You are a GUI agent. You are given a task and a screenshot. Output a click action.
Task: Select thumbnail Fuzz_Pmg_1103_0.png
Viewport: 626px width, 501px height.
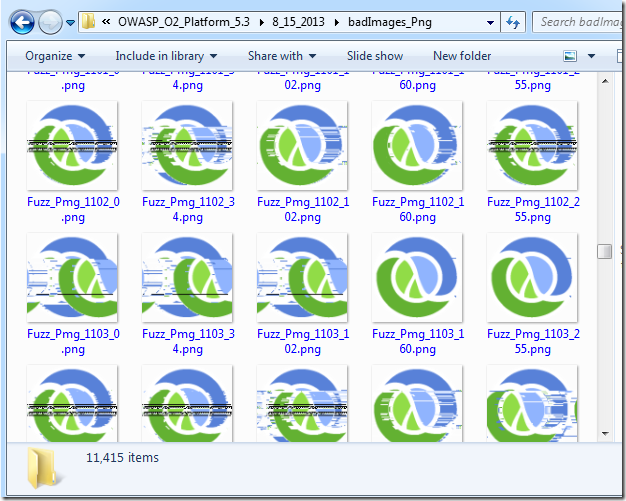click(x=72, y=277)
